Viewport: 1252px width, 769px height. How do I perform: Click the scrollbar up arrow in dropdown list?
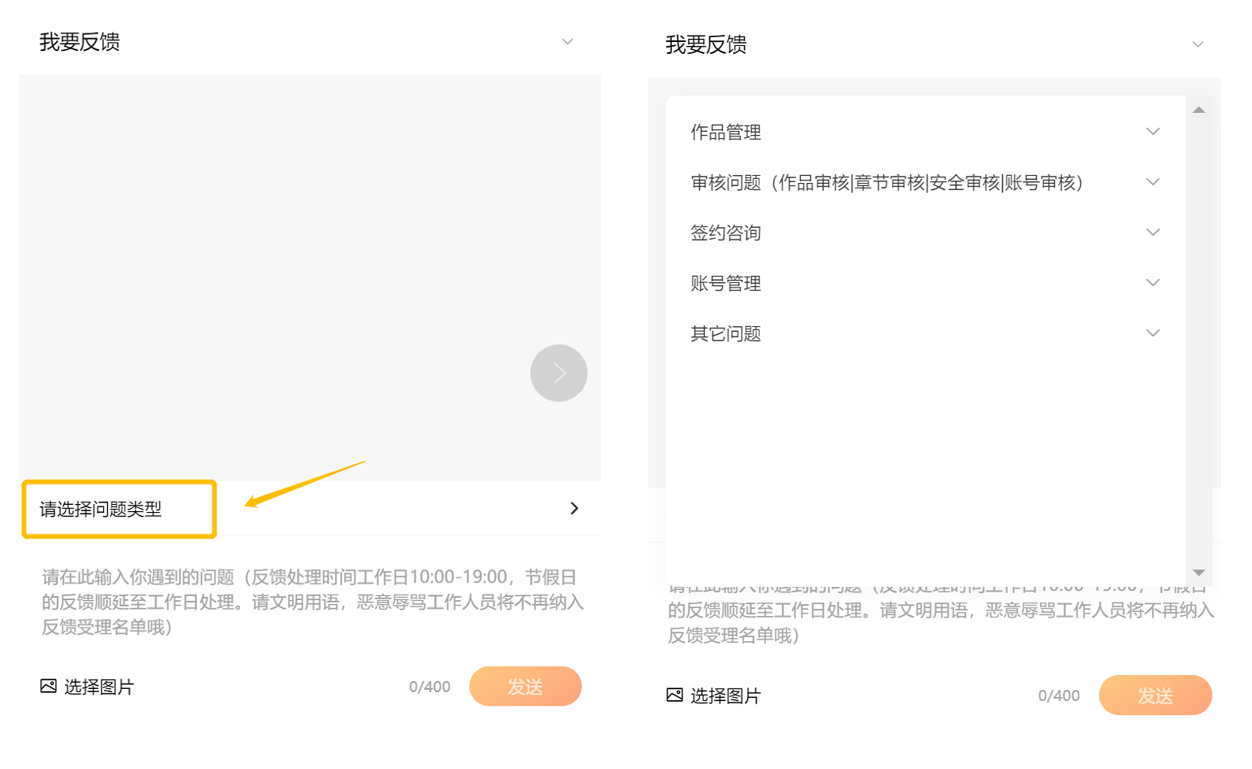pyautogui.click(x=1198, y=110)
